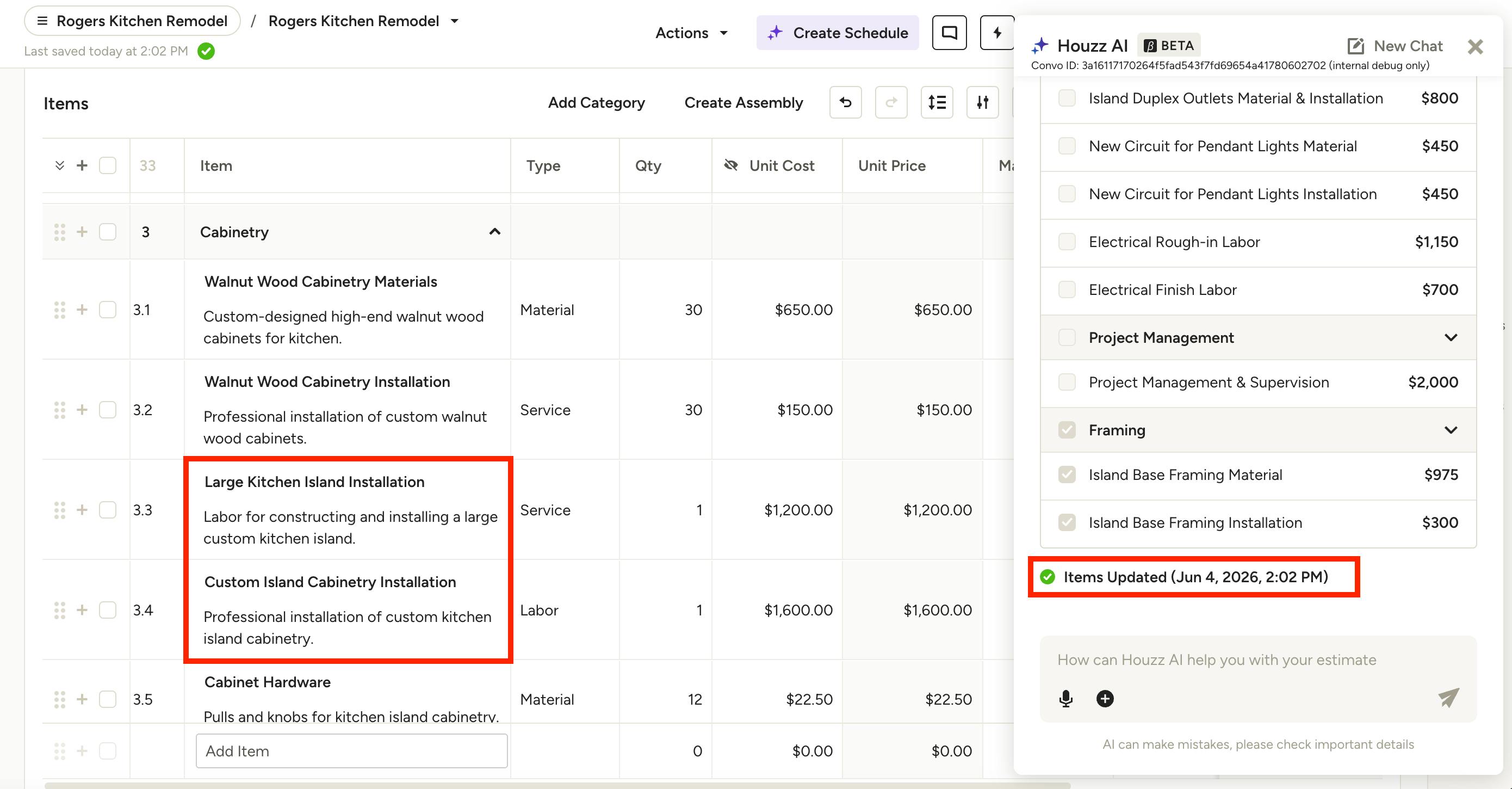The image size is (1512, 789).
Task: Select all items with header checkbox
Action: click(x=107, y=165)
